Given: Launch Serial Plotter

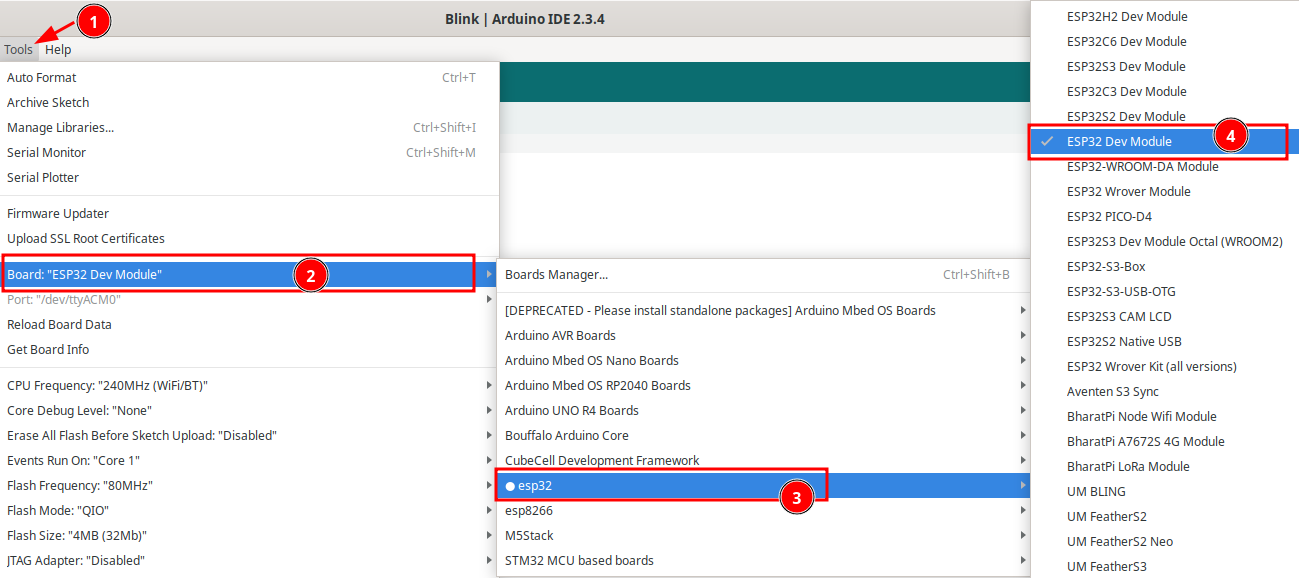Looking at the screenshot, I should 249,177.
